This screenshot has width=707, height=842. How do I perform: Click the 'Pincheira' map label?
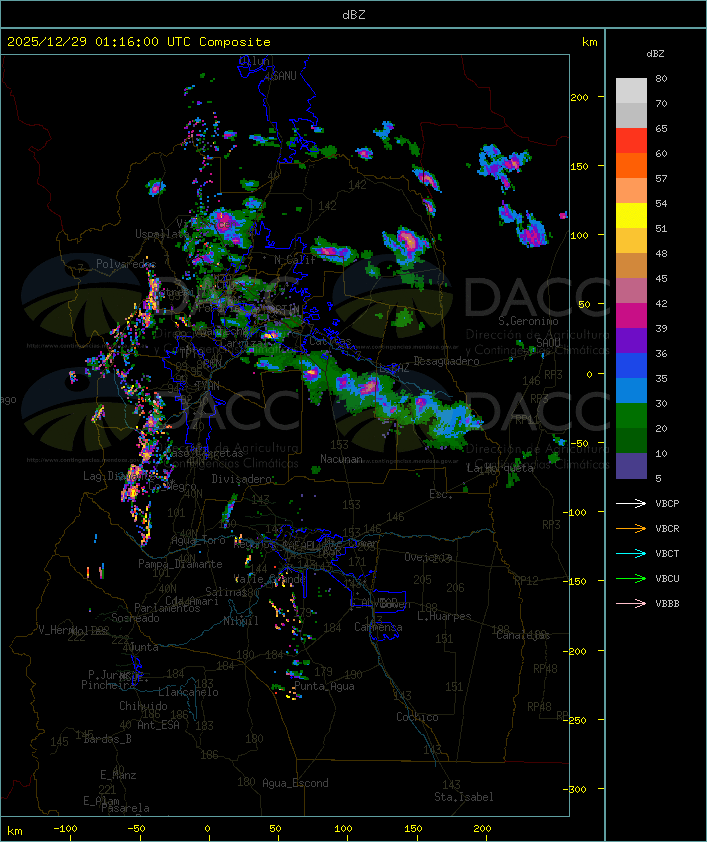click(108, 685)
